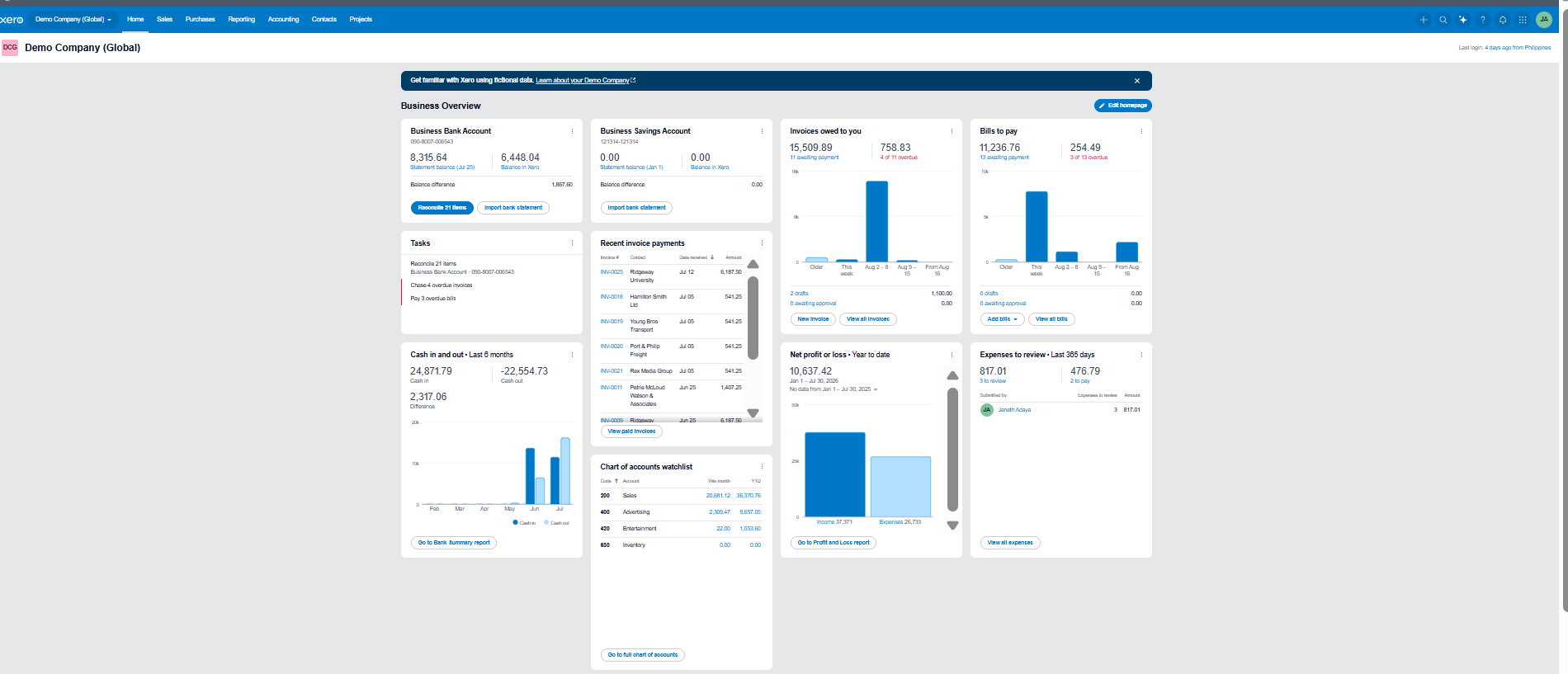Viewport: 1568px width, 674px height.
Task: Import bank statement for Business Savings Account
Action: coord(636,208)
